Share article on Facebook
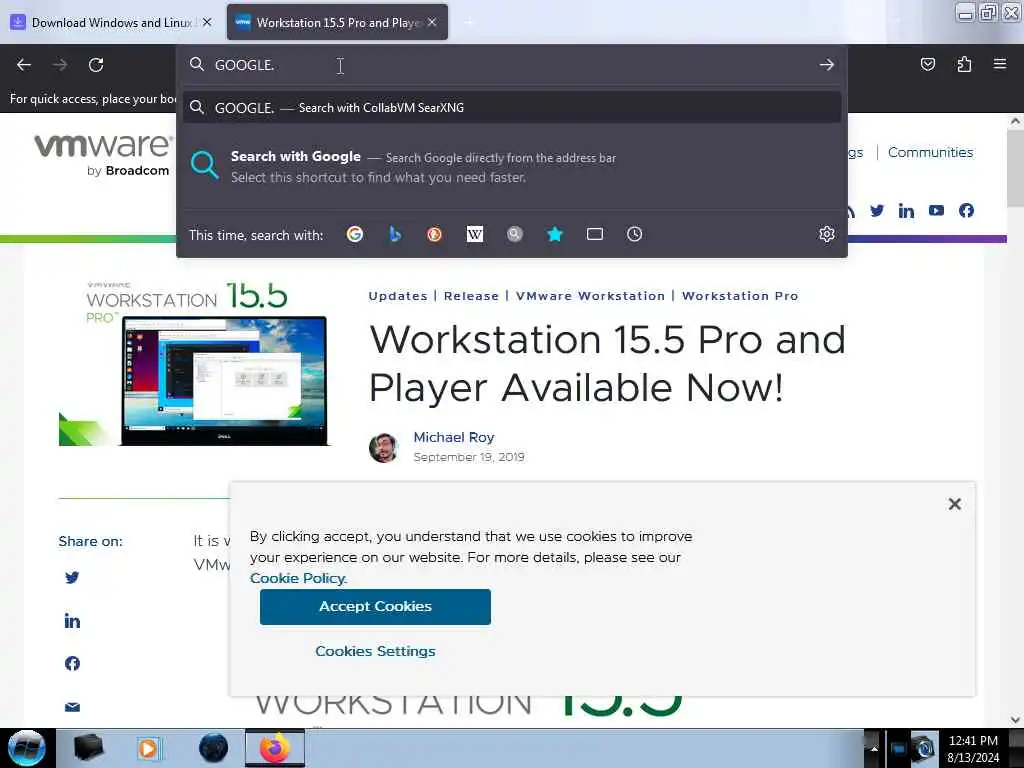The height and width of the screenshot is (768, 1024). [72, 664]
